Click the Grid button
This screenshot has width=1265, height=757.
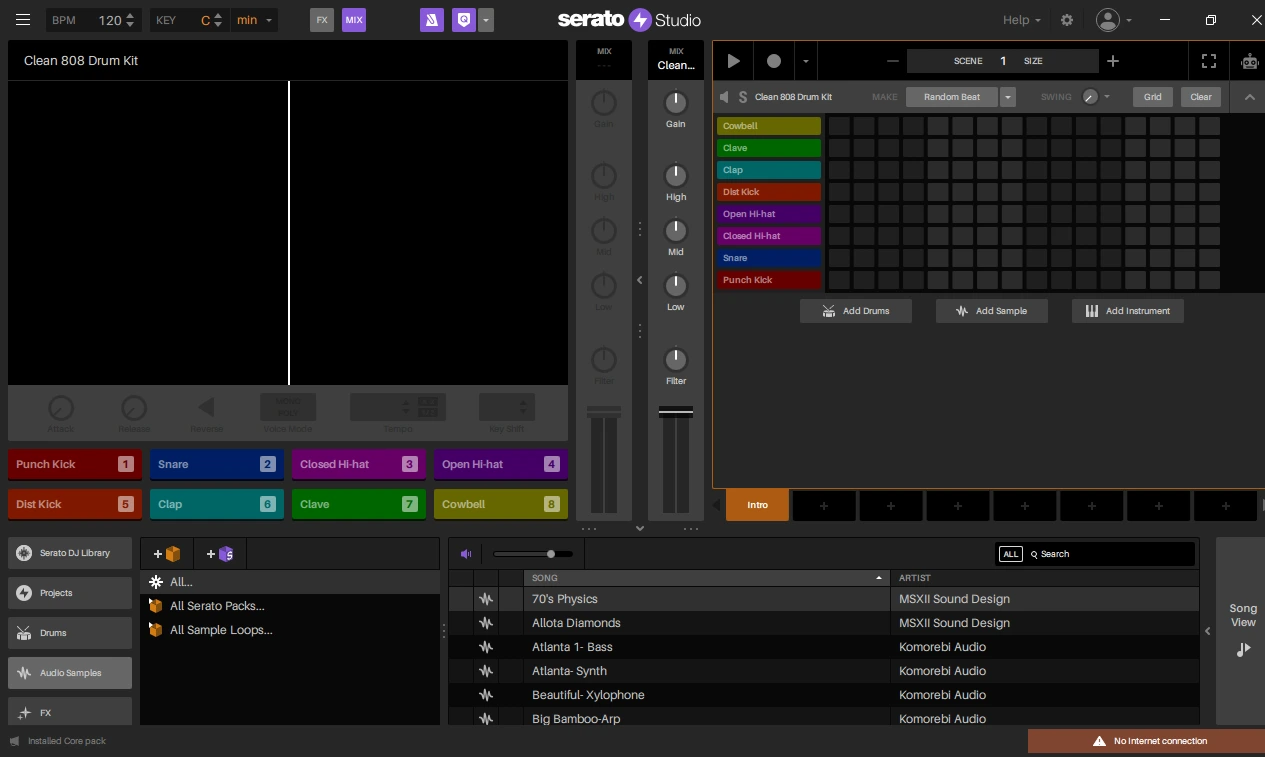coord(1153,97)
